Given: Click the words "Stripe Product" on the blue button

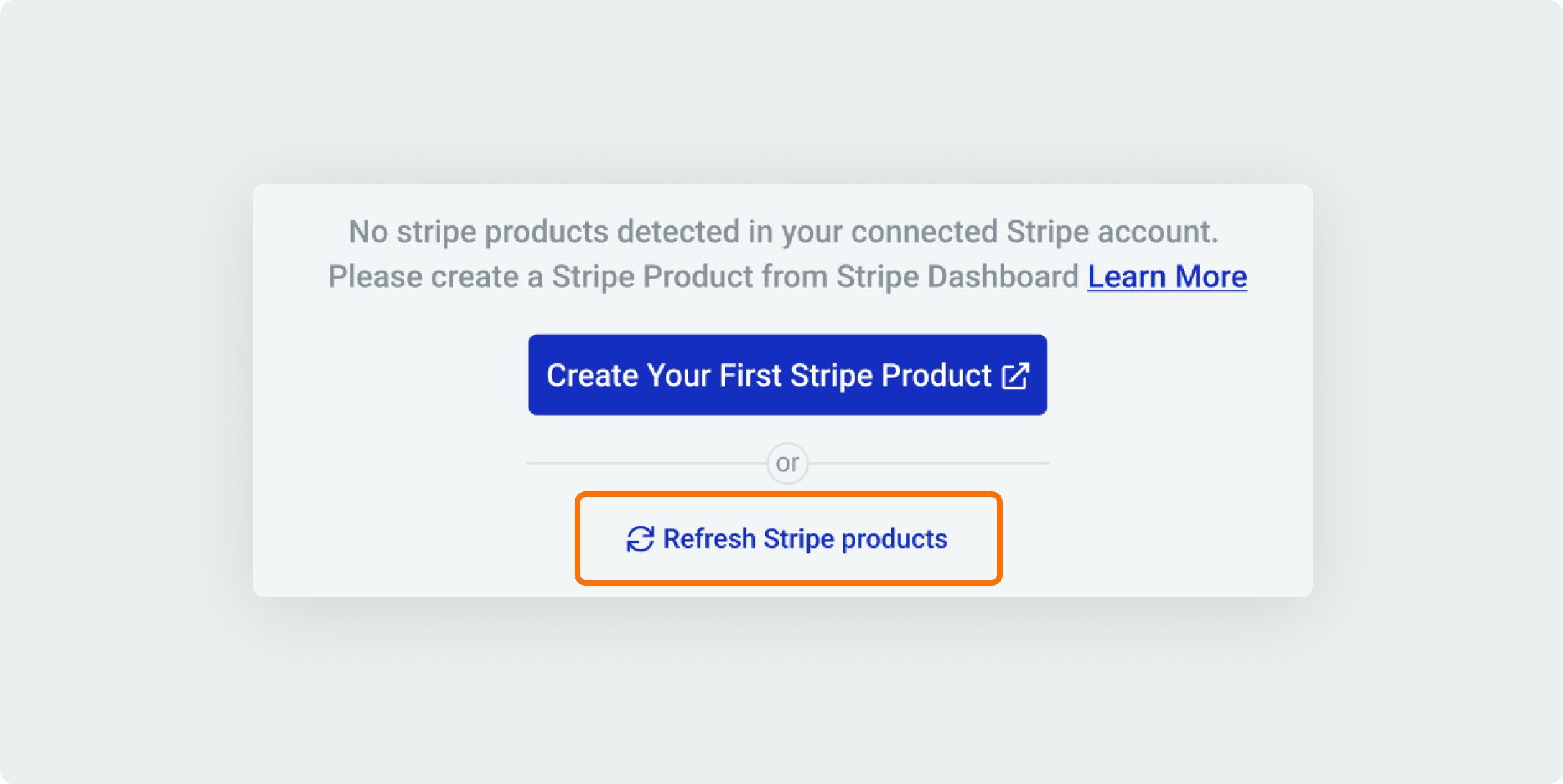Looking at the screenshot, I should point(891,376).
